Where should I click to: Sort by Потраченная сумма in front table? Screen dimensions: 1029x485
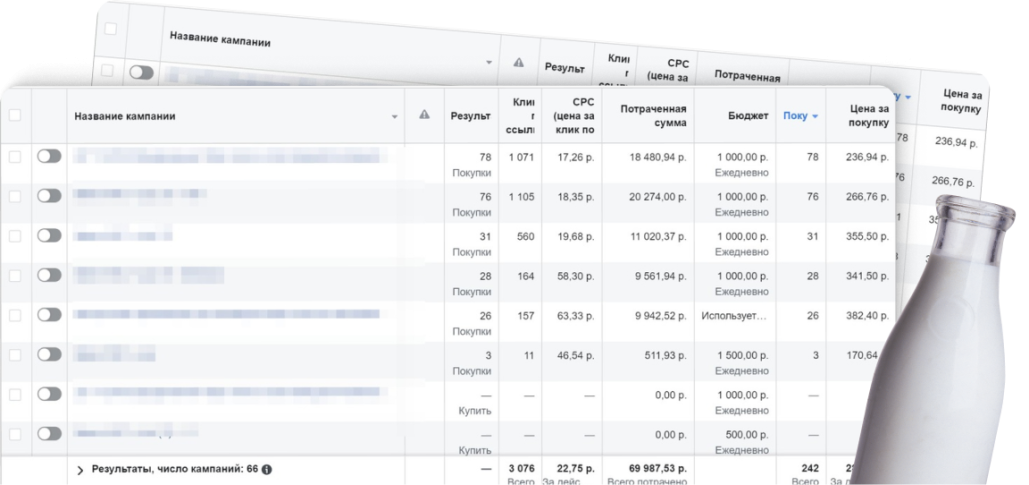point(654,116)
